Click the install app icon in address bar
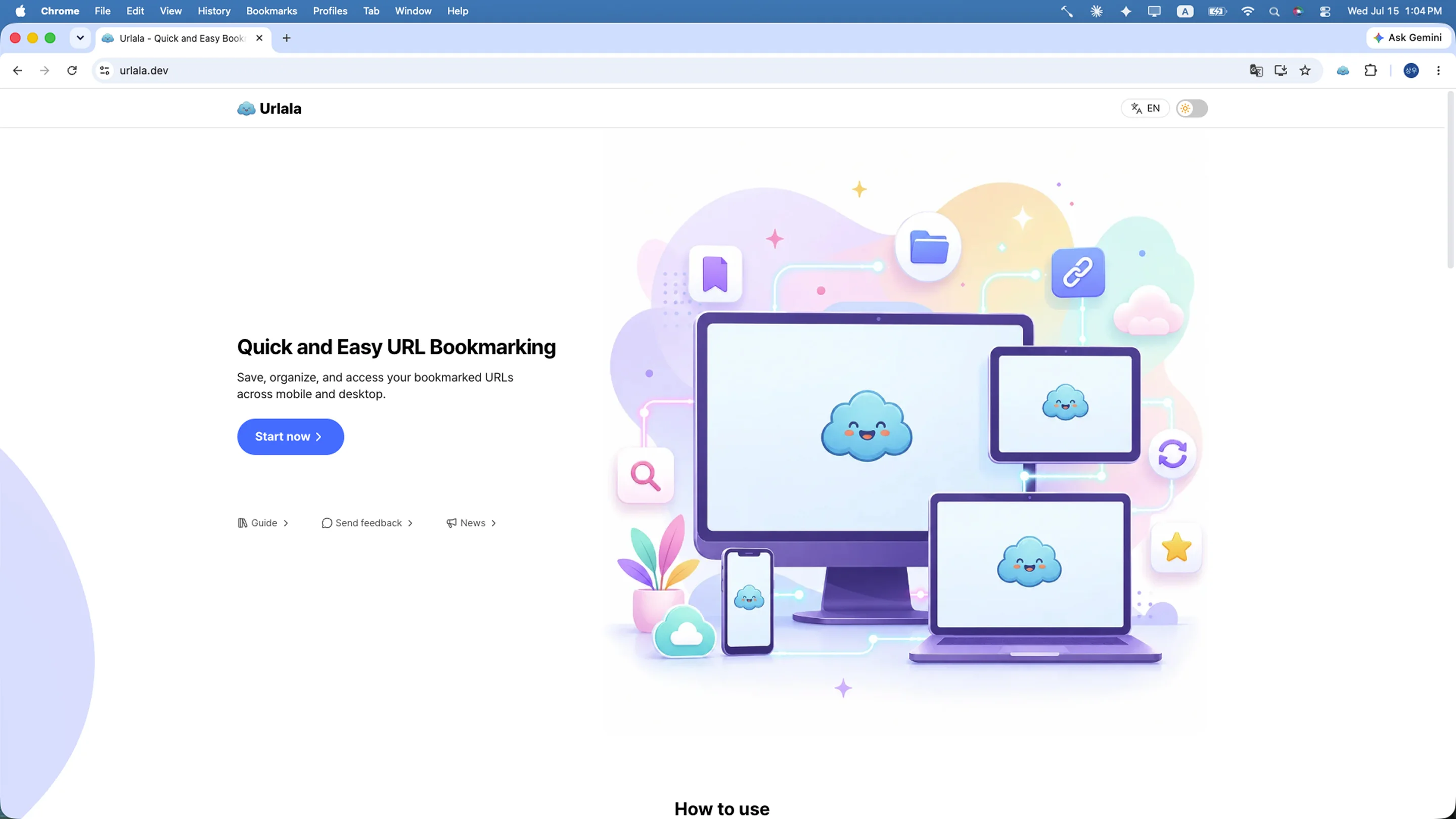This screenshot has height=819, width=1456. tap(1281, 71)
